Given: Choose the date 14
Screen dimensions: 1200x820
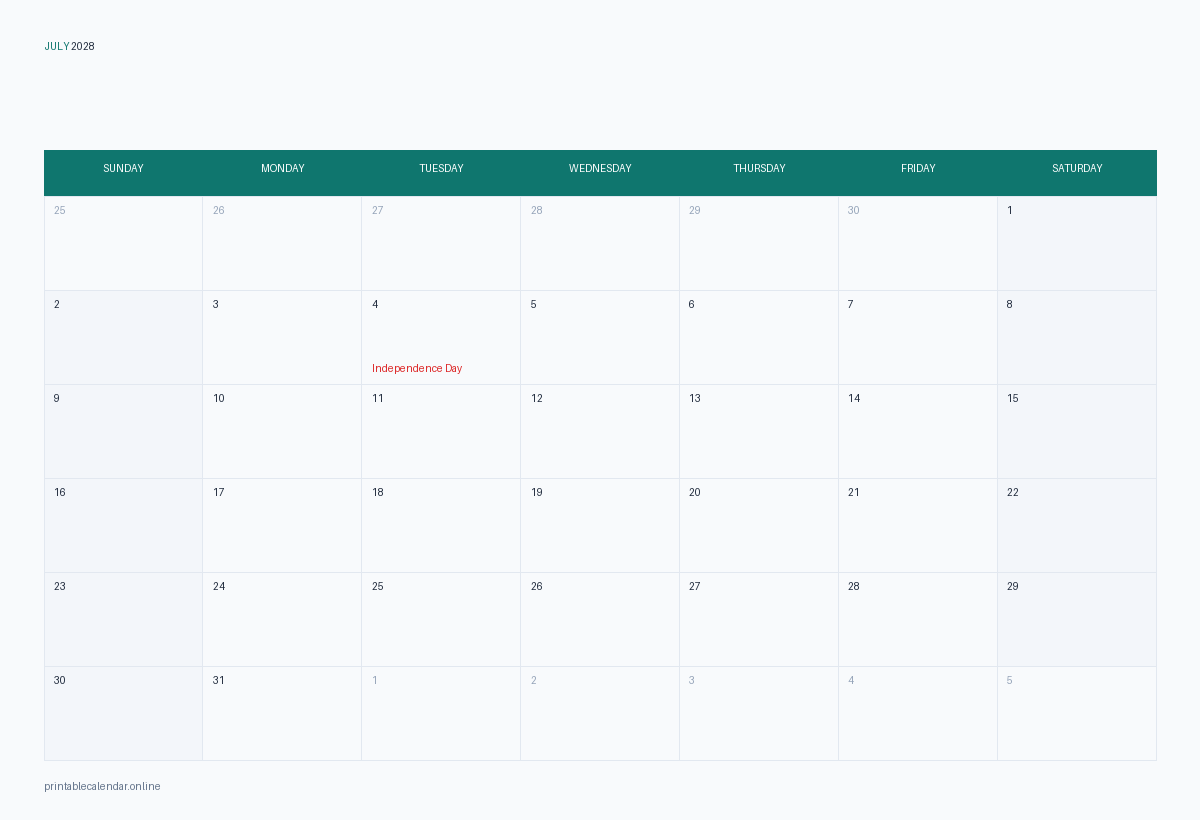Looking at the screenshot, I should click(918, 431).
